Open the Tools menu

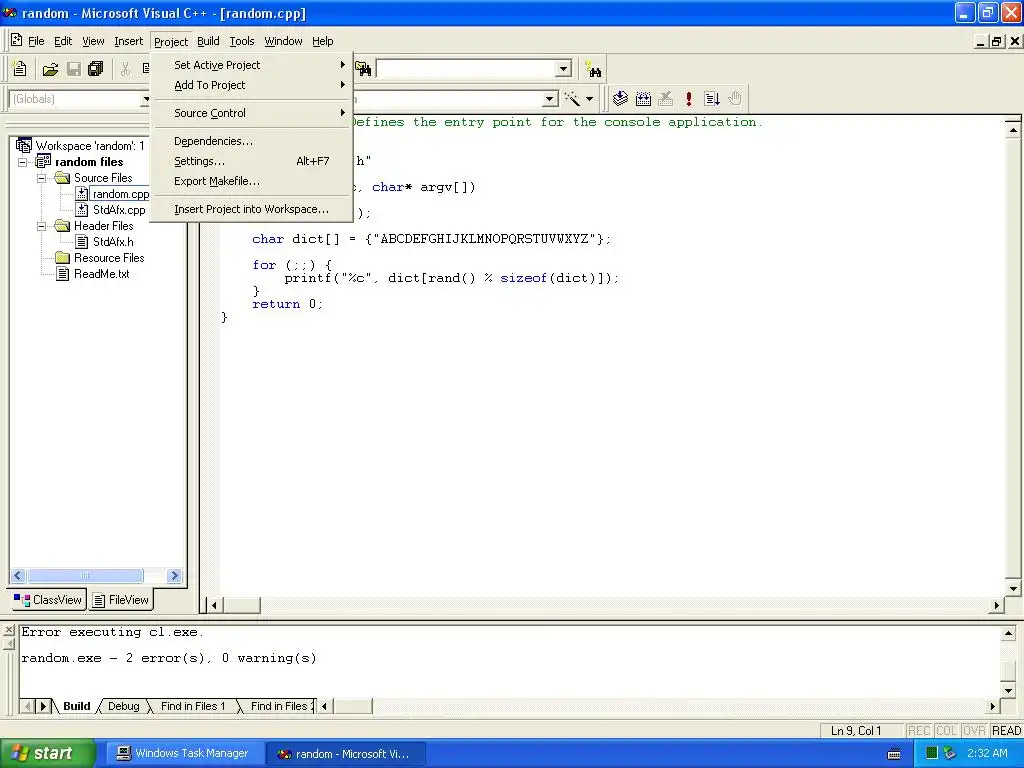coord(242,41)
